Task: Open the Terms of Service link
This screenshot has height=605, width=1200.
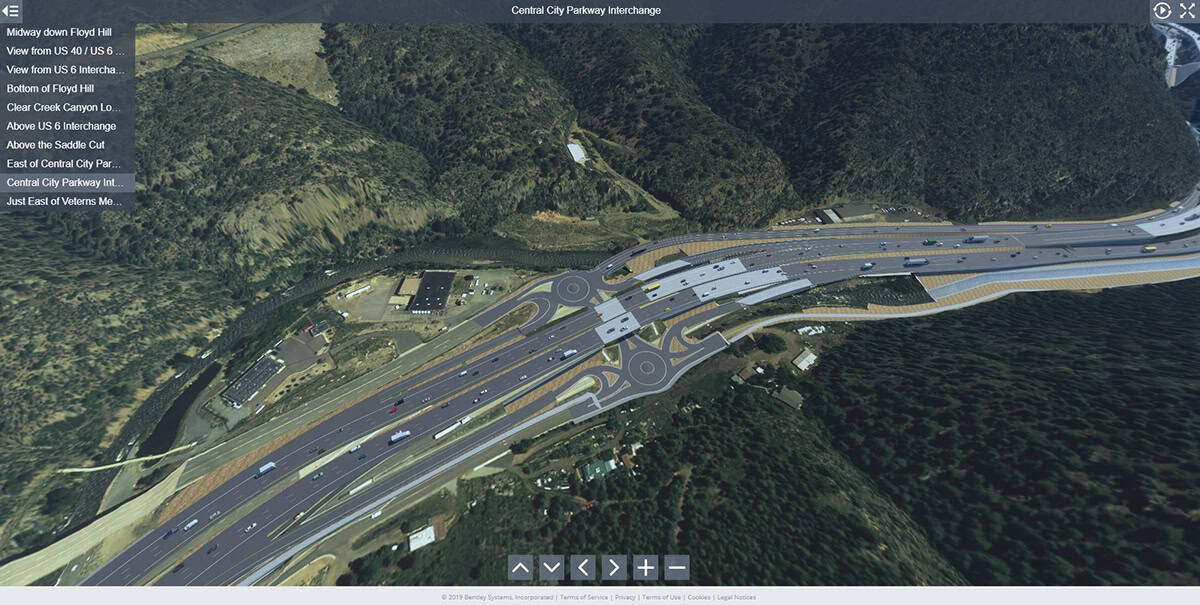Action: [x=584, y=597]
